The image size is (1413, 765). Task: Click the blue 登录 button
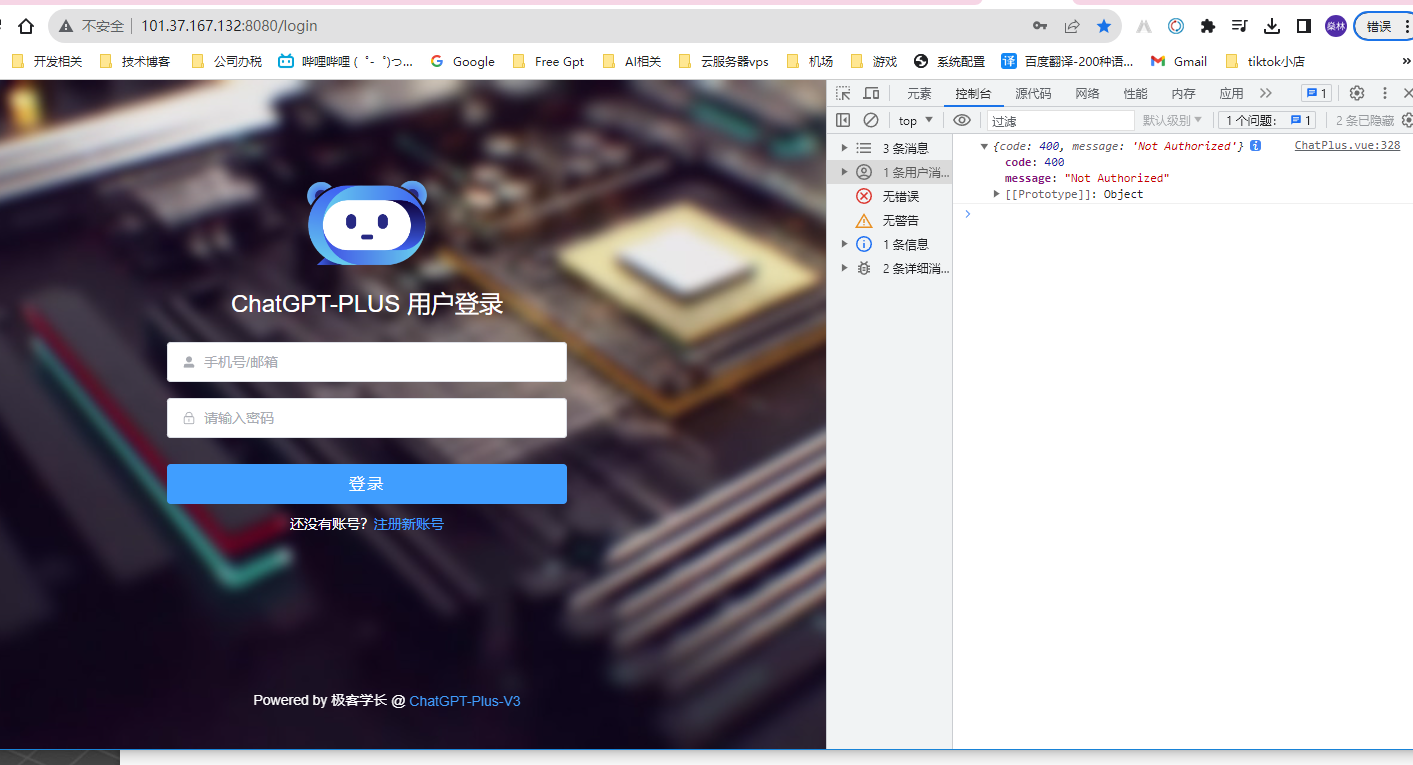[367, 484]
